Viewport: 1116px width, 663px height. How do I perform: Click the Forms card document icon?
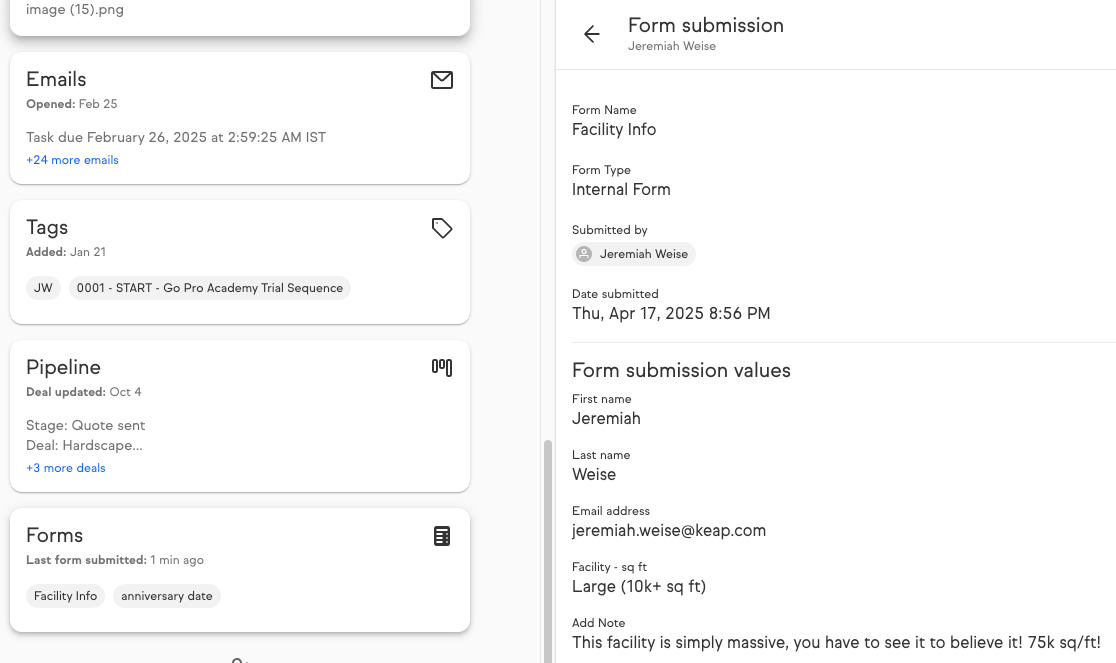point(442,536)
